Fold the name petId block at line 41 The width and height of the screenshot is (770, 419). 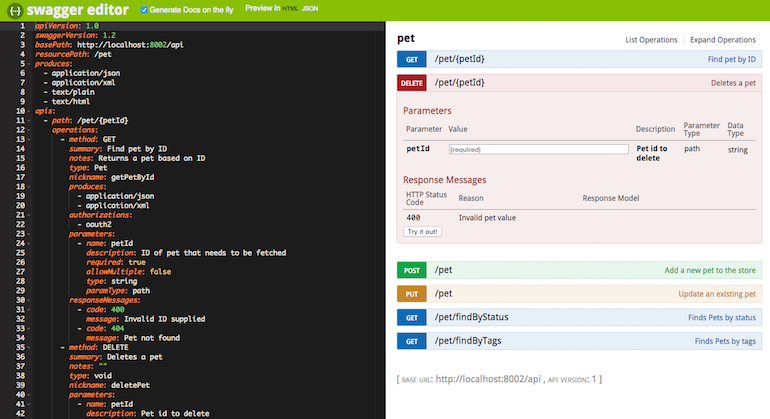click(29, 404)
